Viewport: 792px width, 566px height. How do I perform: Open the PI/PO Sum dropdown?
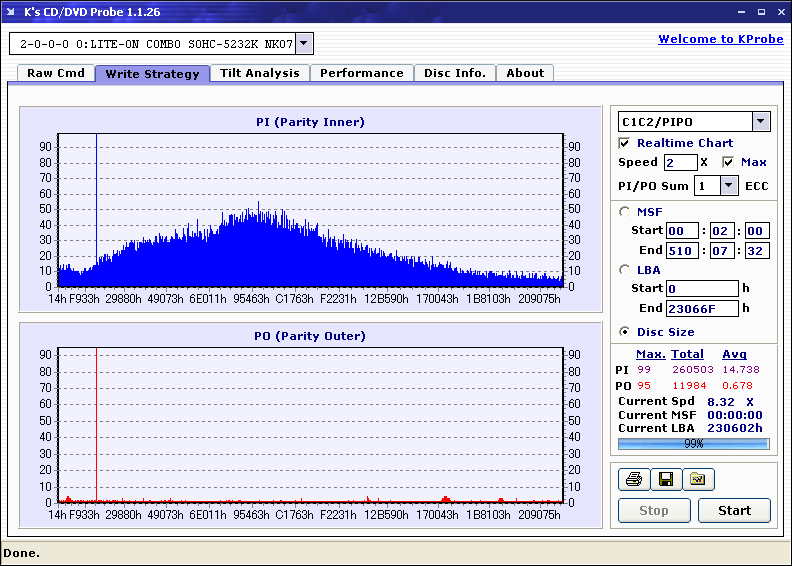click(728, 185)
